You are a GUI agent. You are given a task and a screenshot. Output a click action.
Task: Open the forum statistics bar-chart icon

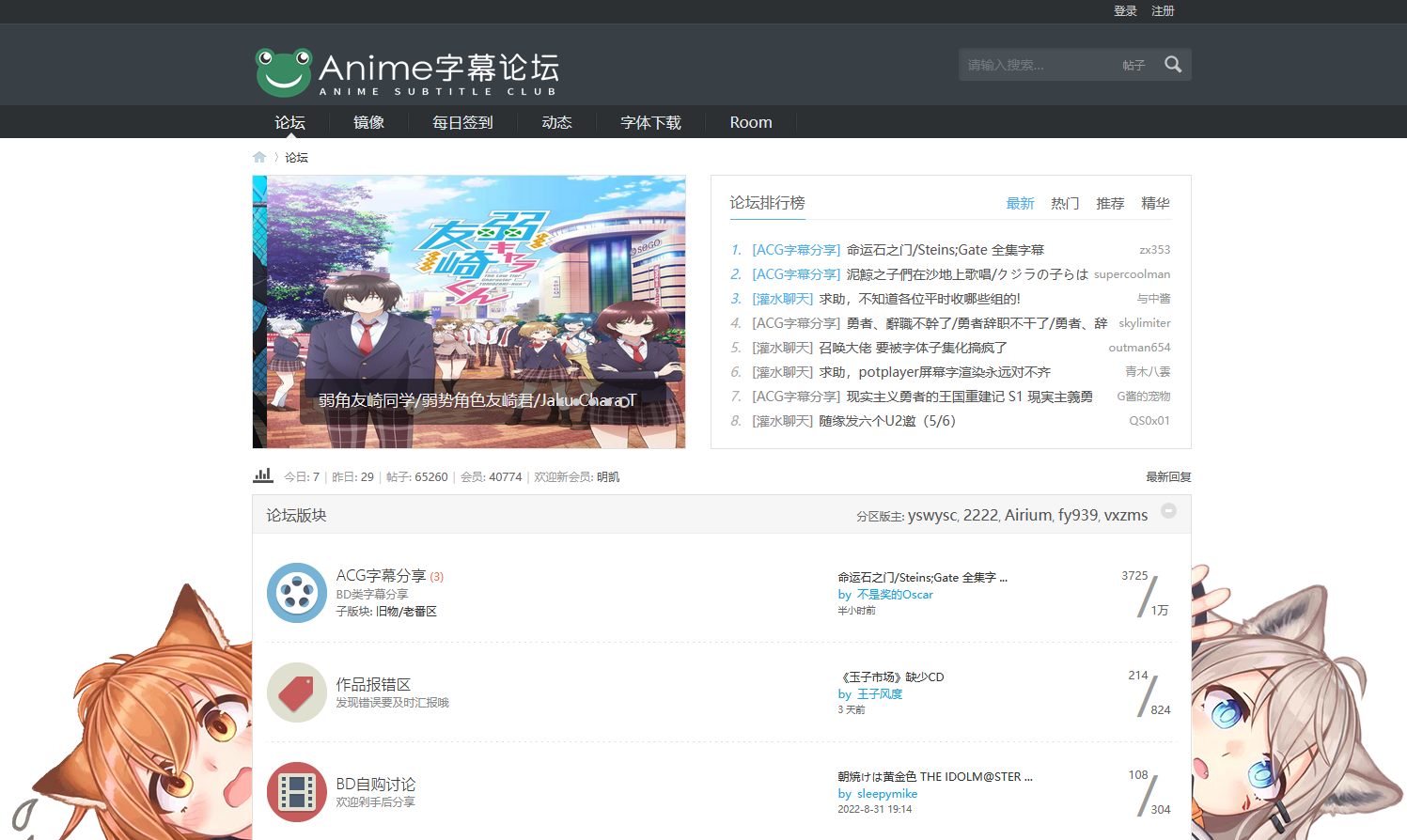point(263,475)
